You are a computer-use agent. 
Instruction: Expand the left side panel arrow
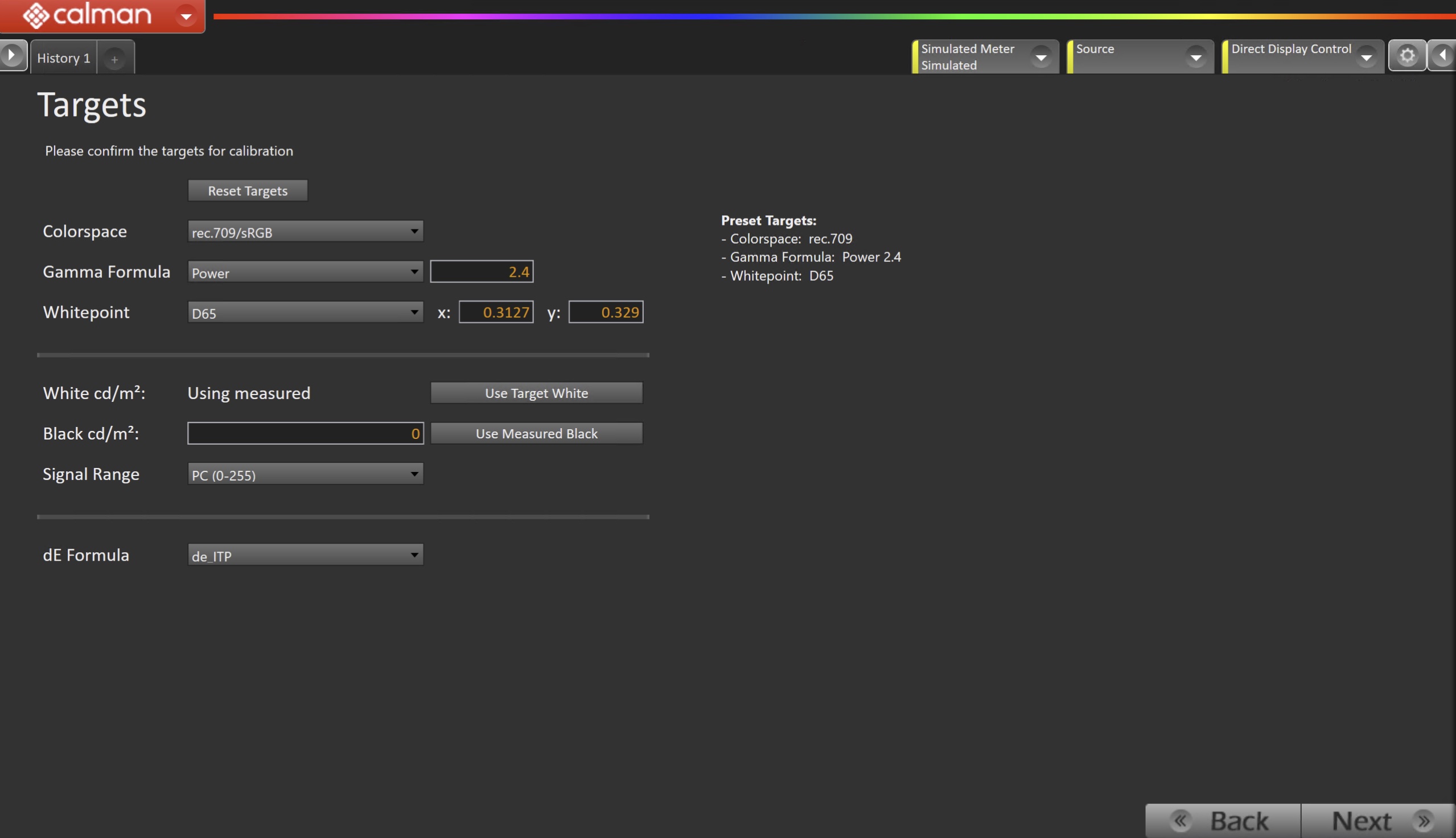coord(13,56)
